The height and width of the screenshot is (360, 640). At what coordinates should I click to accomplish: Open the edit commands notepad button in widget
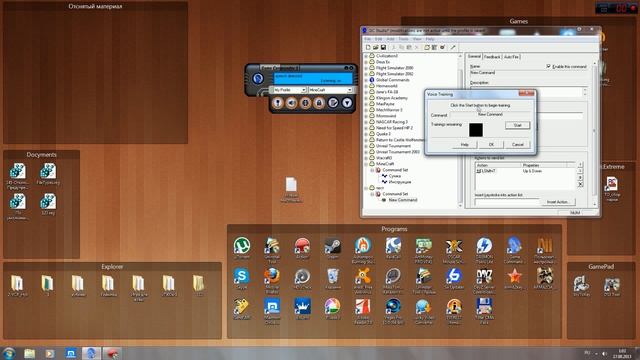[333, 103]
